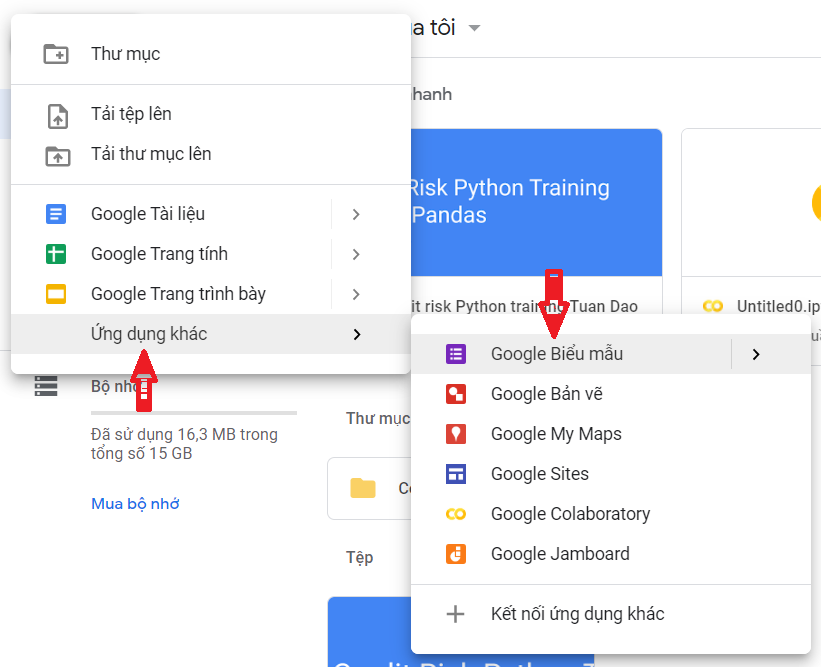Select Google Colaboratory in submenu

pos(611,514)
